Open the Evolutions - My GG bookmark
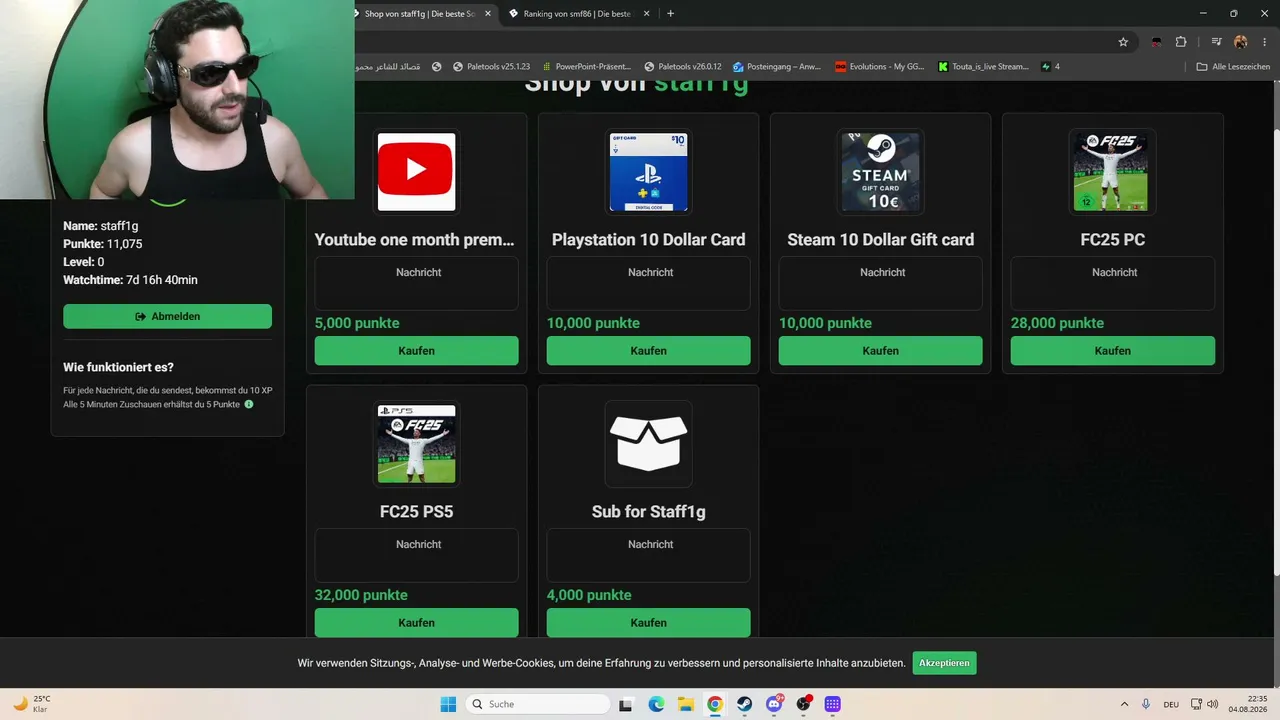The height and width of the screenshot is (720, 1280). (879, 67)
